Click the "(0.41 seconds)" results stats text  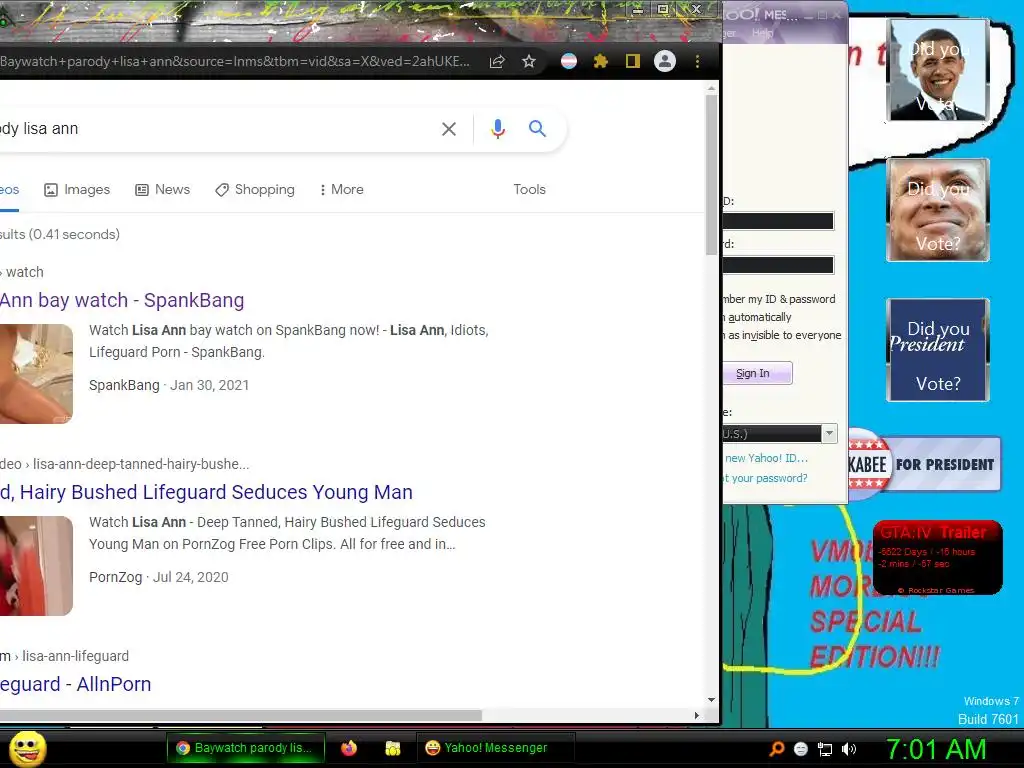[x=74, y=234]
